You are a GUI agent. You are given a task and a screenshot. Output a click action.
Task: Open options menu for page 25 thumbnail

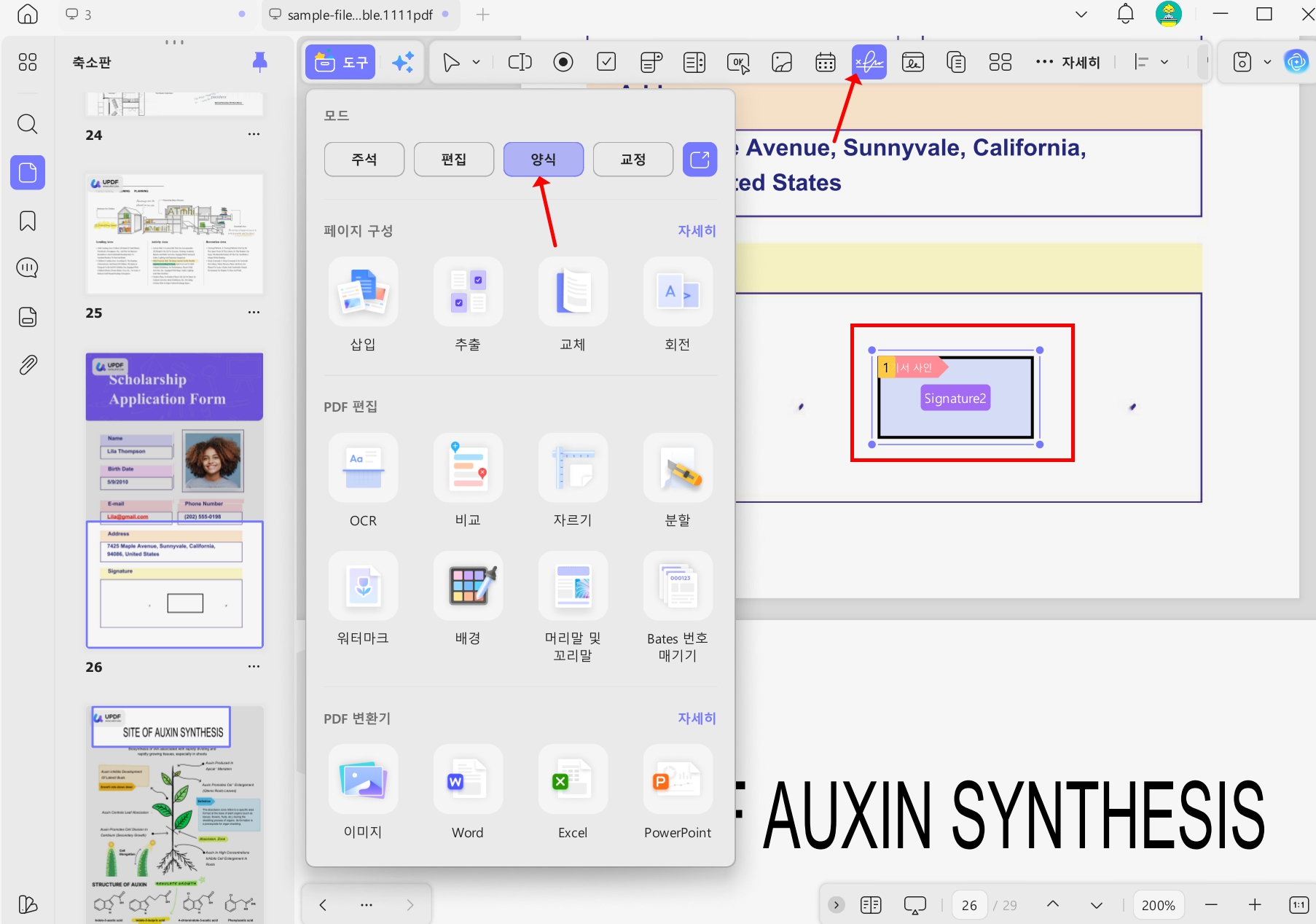(x=254, y=312)
